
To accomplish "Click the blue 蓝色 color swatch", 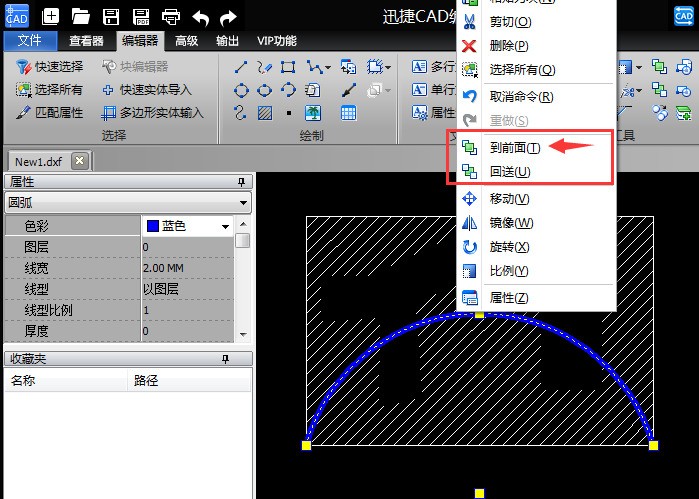I will pyautogui.click(x=152, y=226).
